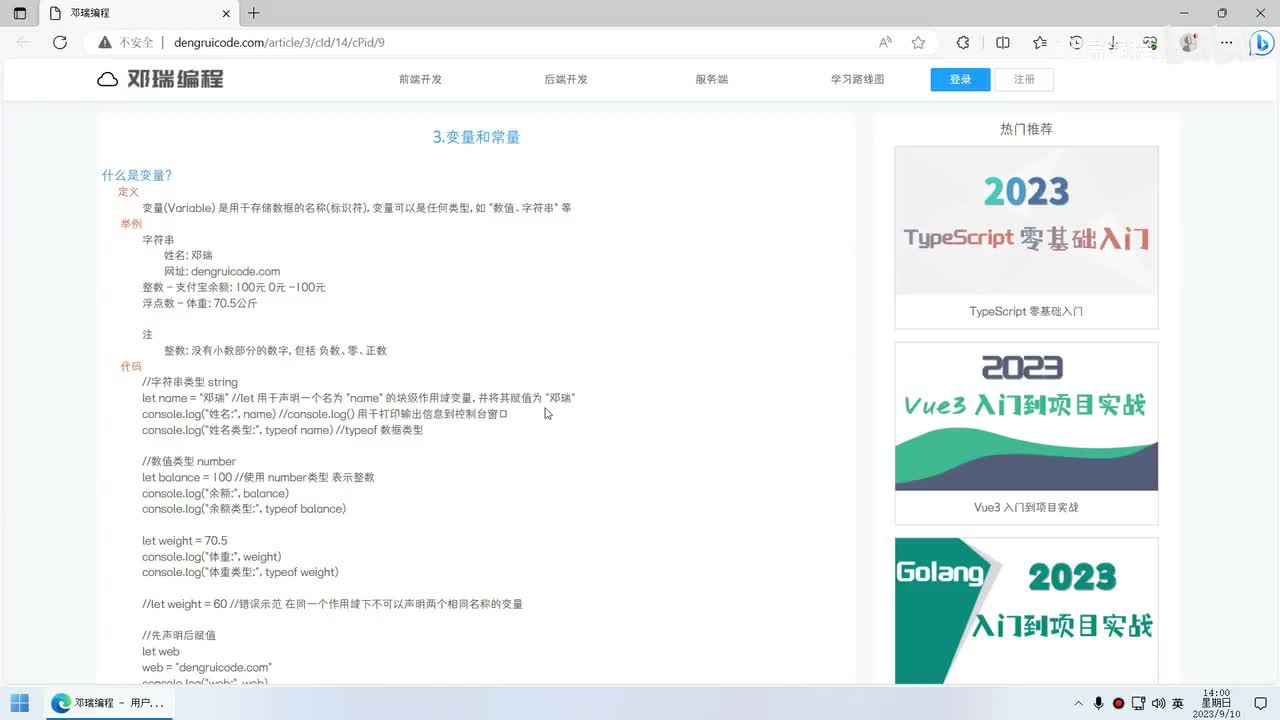Click the microphone tray icon

click(1098, 703)
